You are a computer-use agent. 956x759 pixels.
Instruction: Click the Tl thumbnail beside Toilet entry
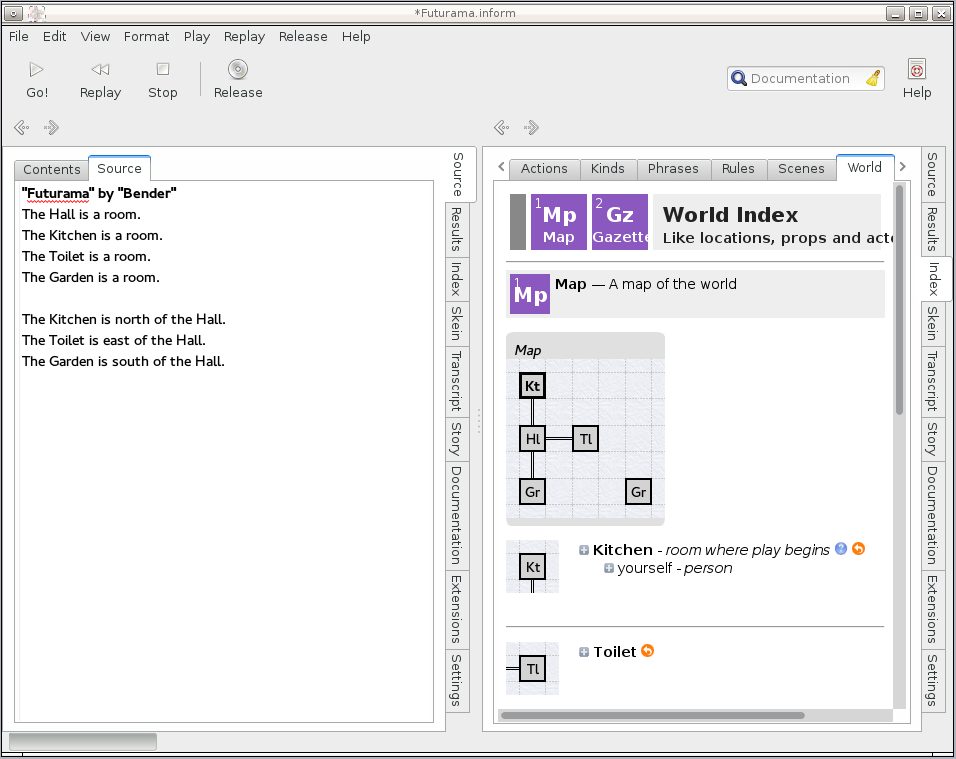tap(532, 669)
